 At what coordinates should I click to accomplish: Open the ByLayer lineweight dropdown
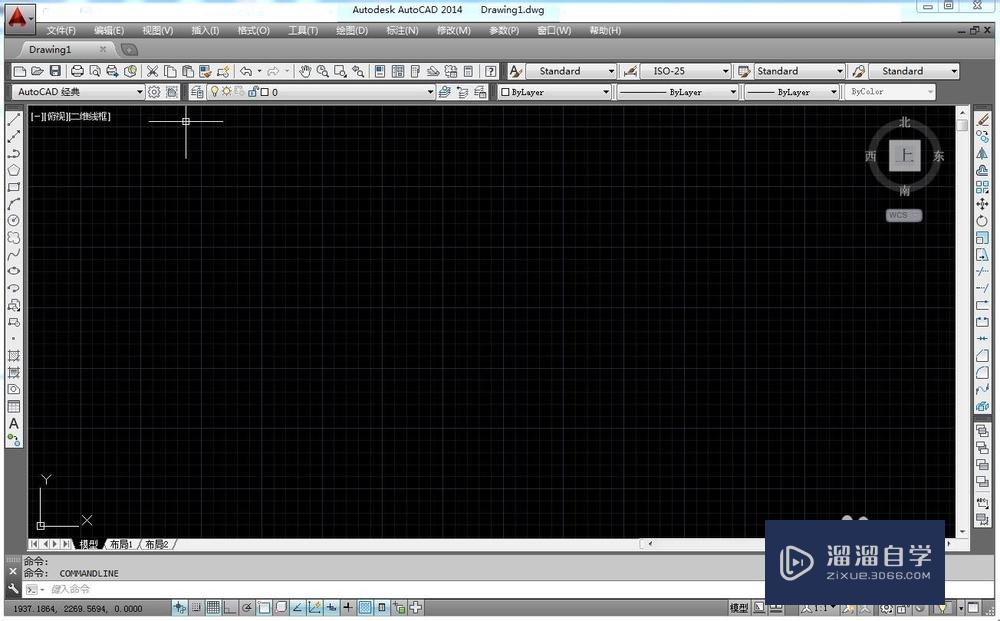coord(833,92)
